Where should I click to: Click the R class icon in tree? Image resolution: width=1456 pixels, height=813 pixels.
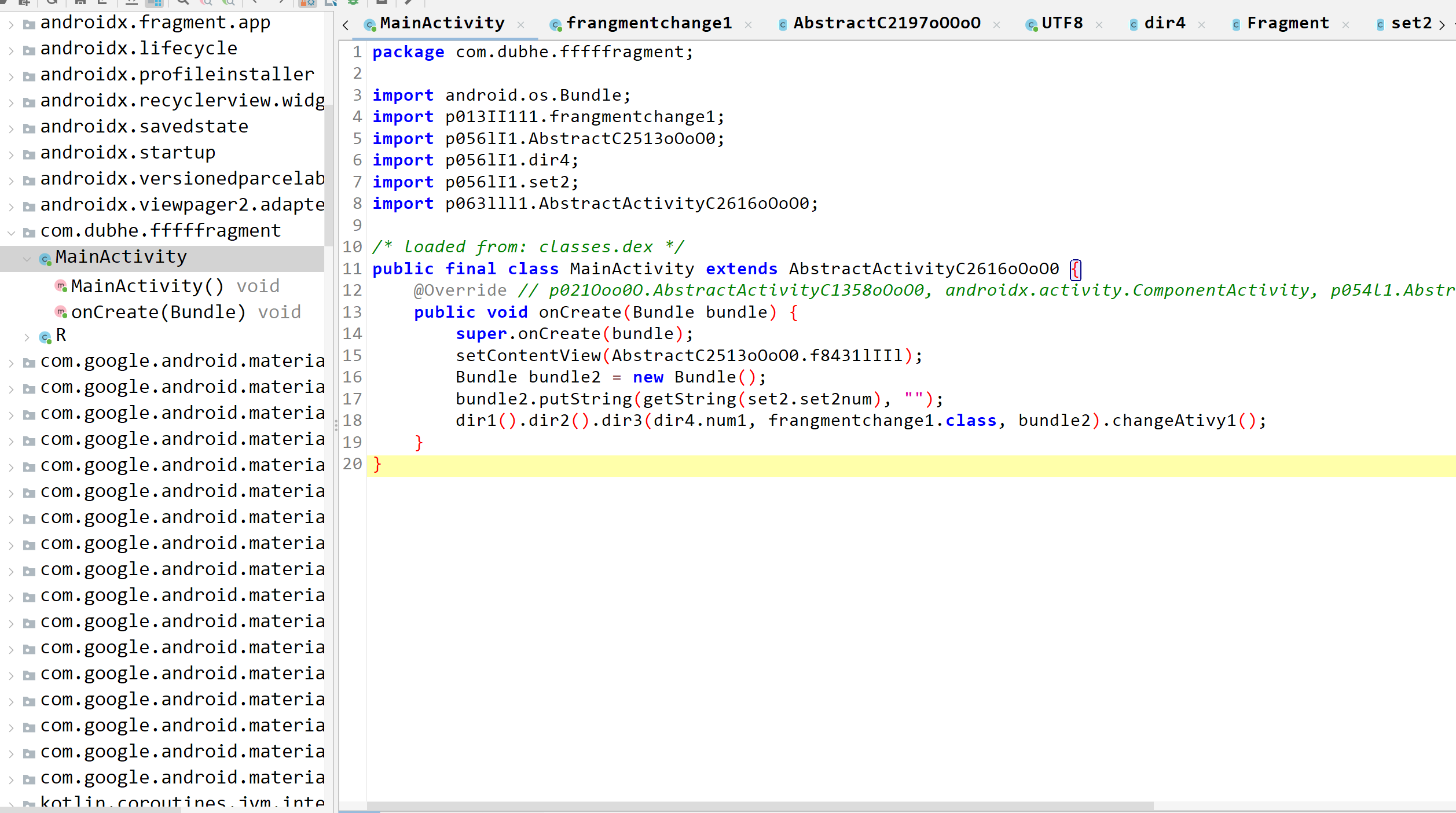[45, 336]
